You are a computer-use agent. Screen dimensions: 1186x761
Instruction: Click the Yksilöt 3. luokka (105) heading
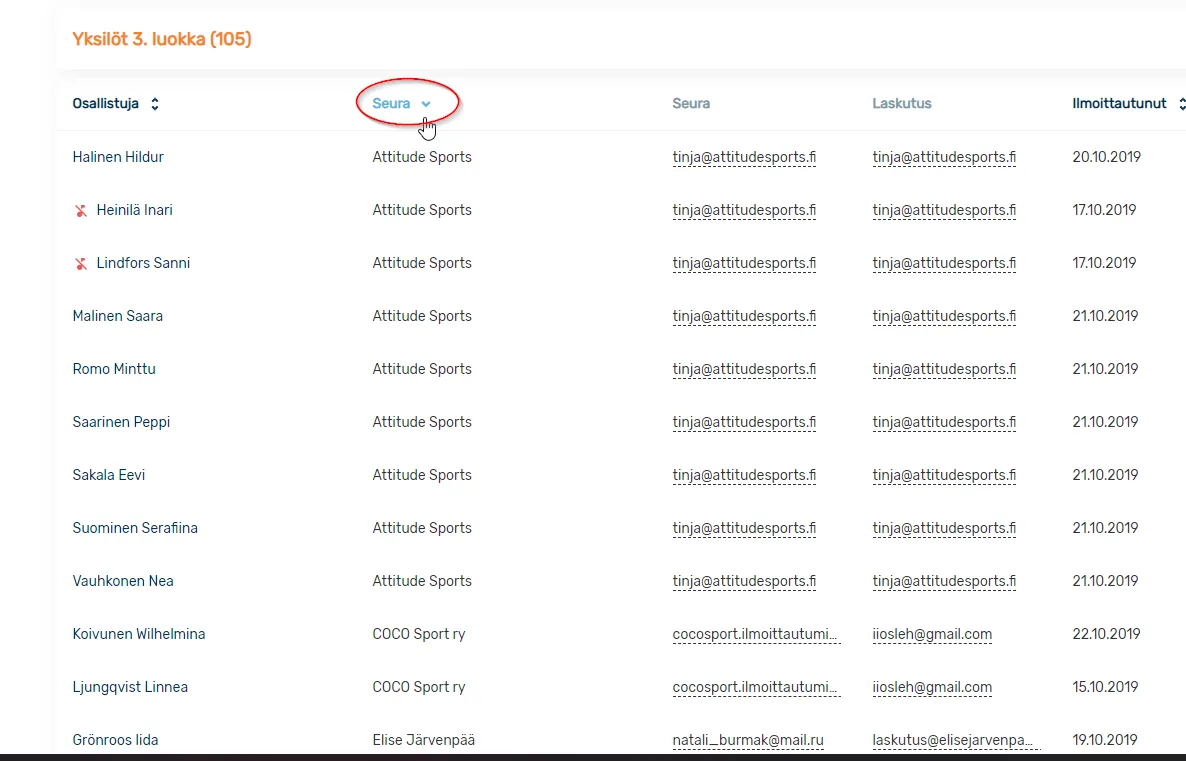(162, 39)
